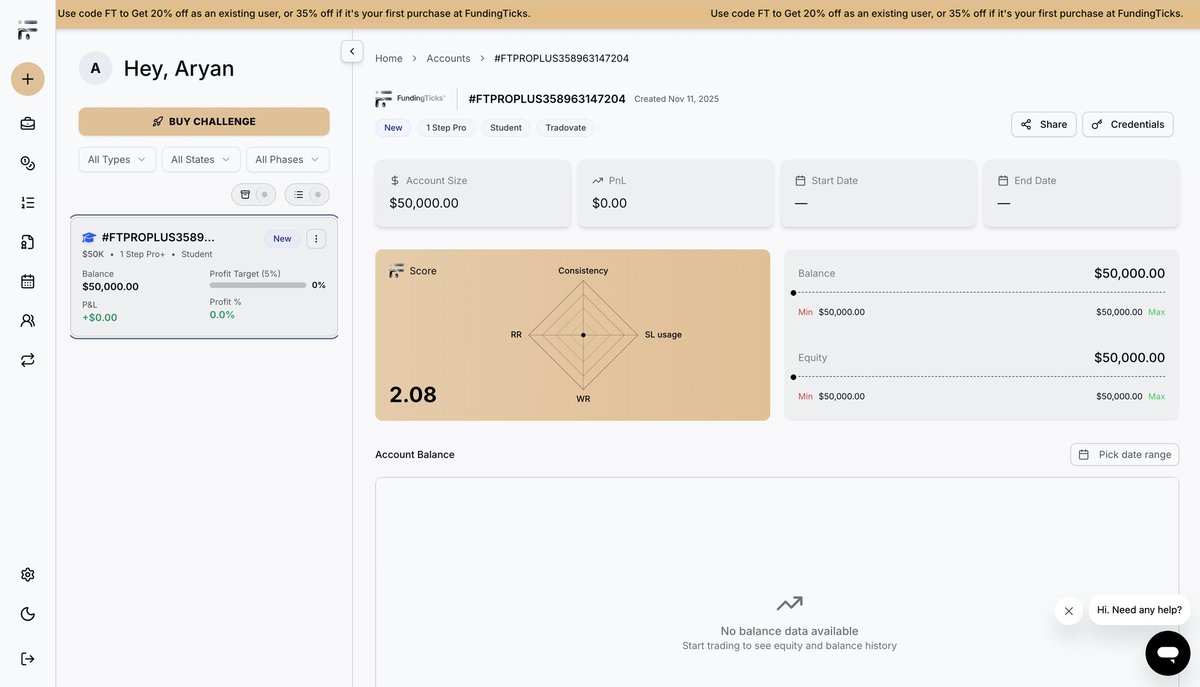Click the BUY CHALLENGE button
The image size is (1200, 687).
[204, 121]
